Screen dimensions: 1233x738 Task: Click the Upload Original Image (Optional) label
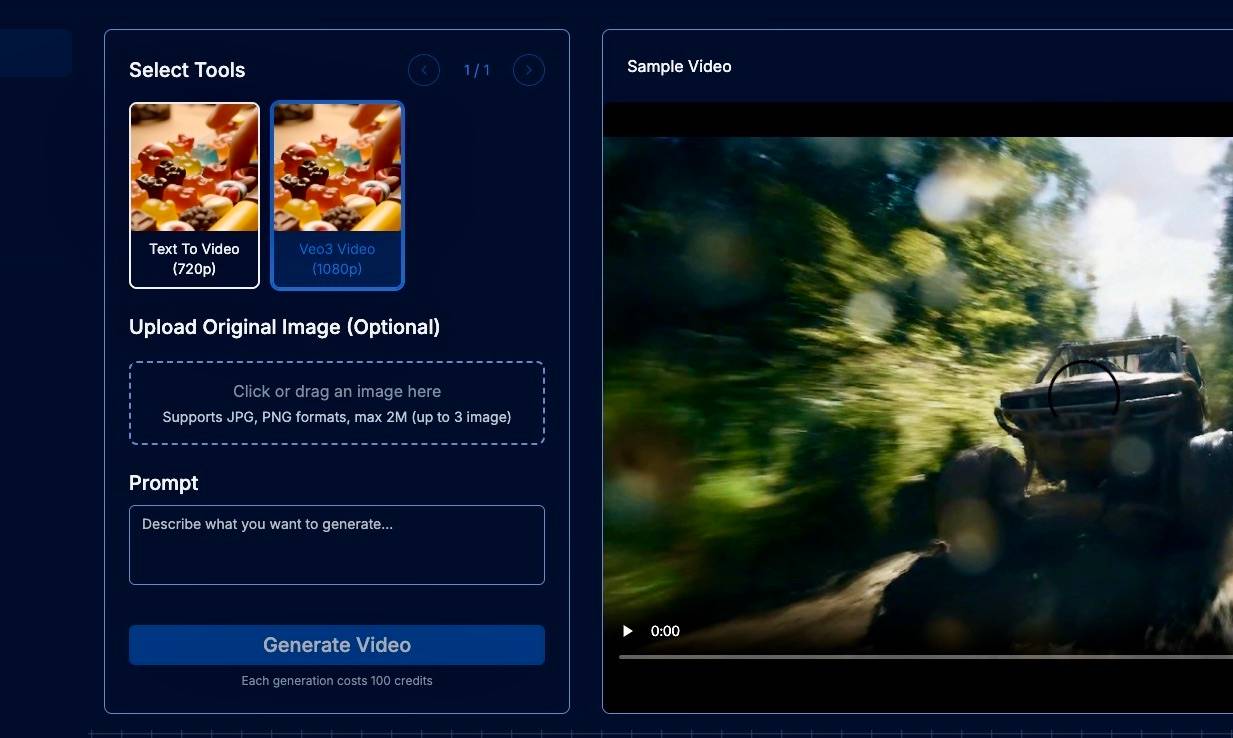coord(284,327)
